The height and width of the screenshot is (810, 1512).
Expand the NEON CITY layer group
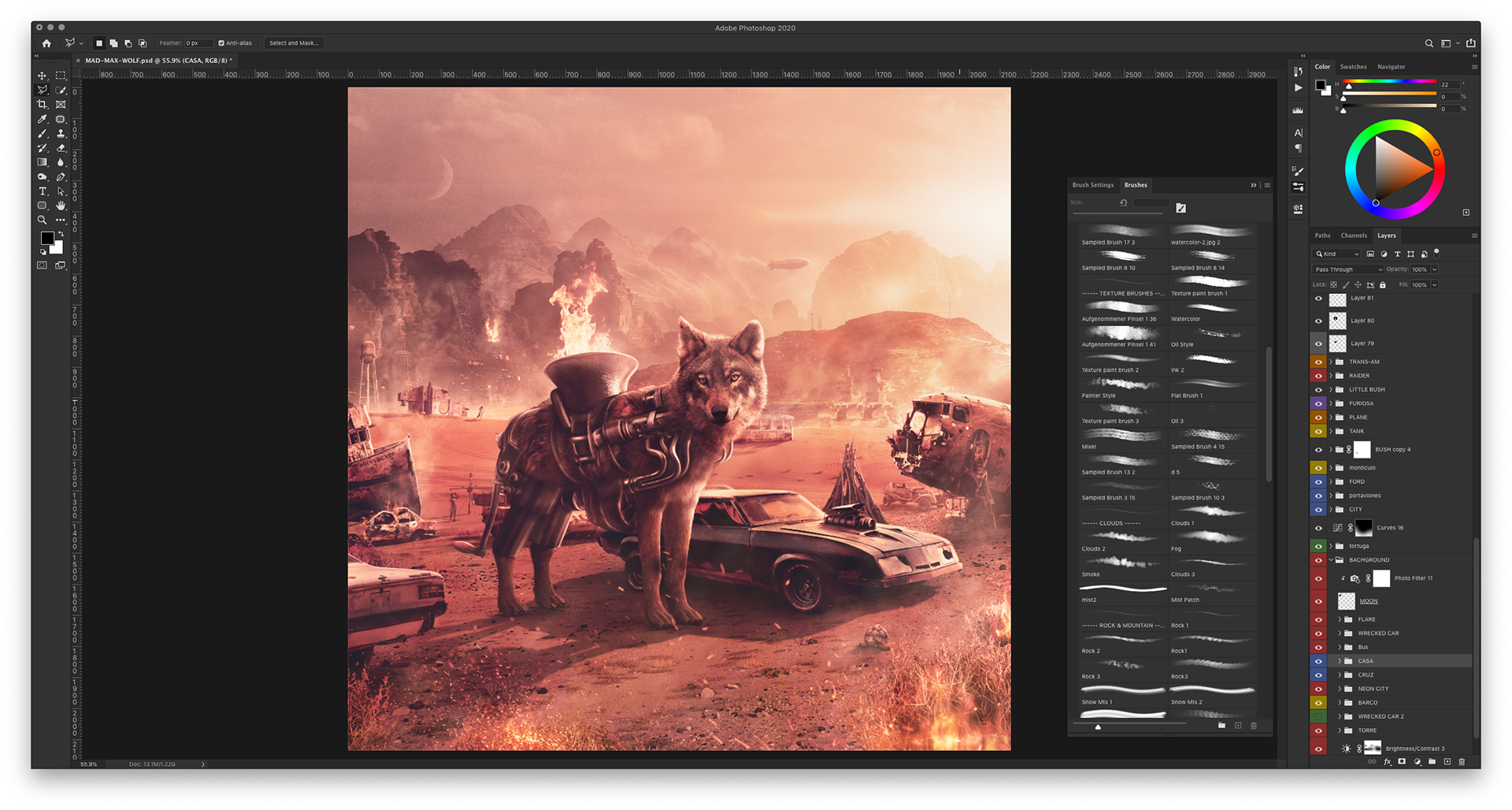tap(1340, 689)
